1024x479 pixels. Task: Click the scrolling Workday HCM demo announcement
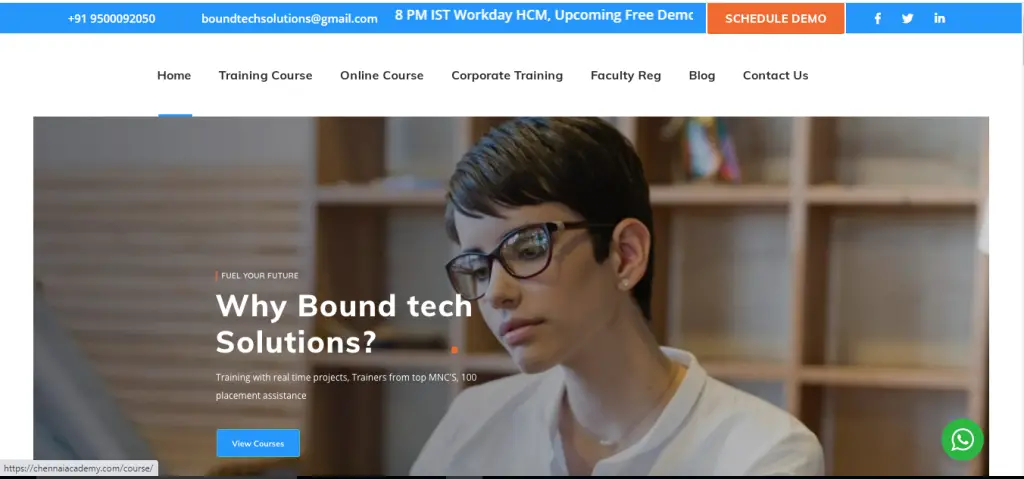543,16
